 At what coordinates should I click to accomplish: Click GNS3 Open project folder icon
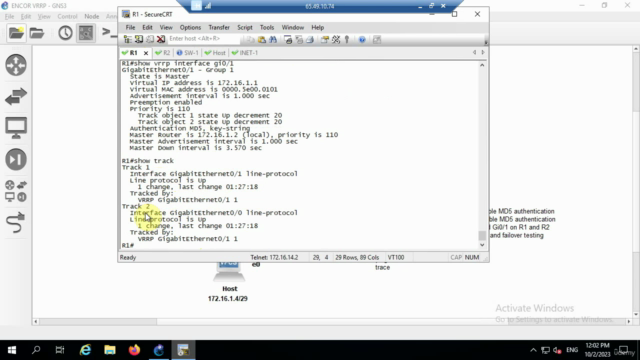tap(37, 33)
